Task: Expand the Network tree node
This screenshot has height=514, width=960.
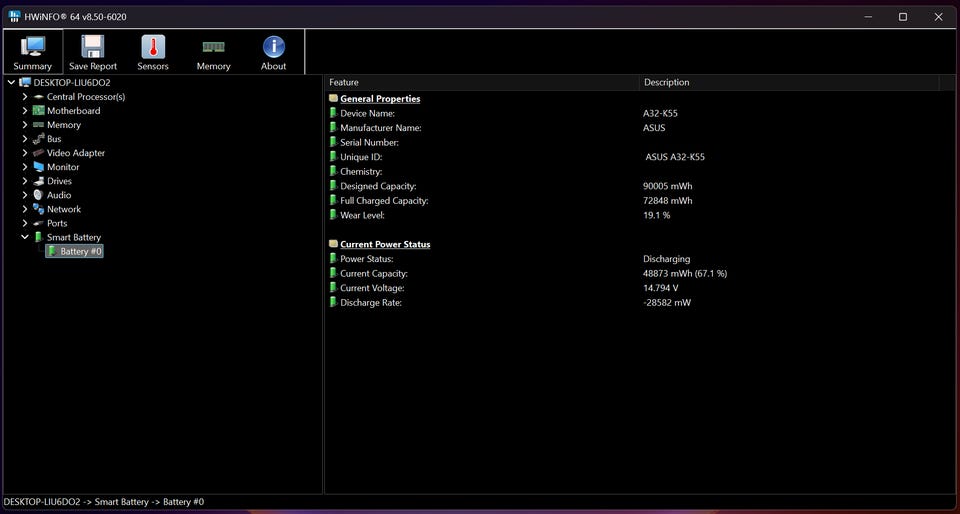Action: (x=24, y=209)
